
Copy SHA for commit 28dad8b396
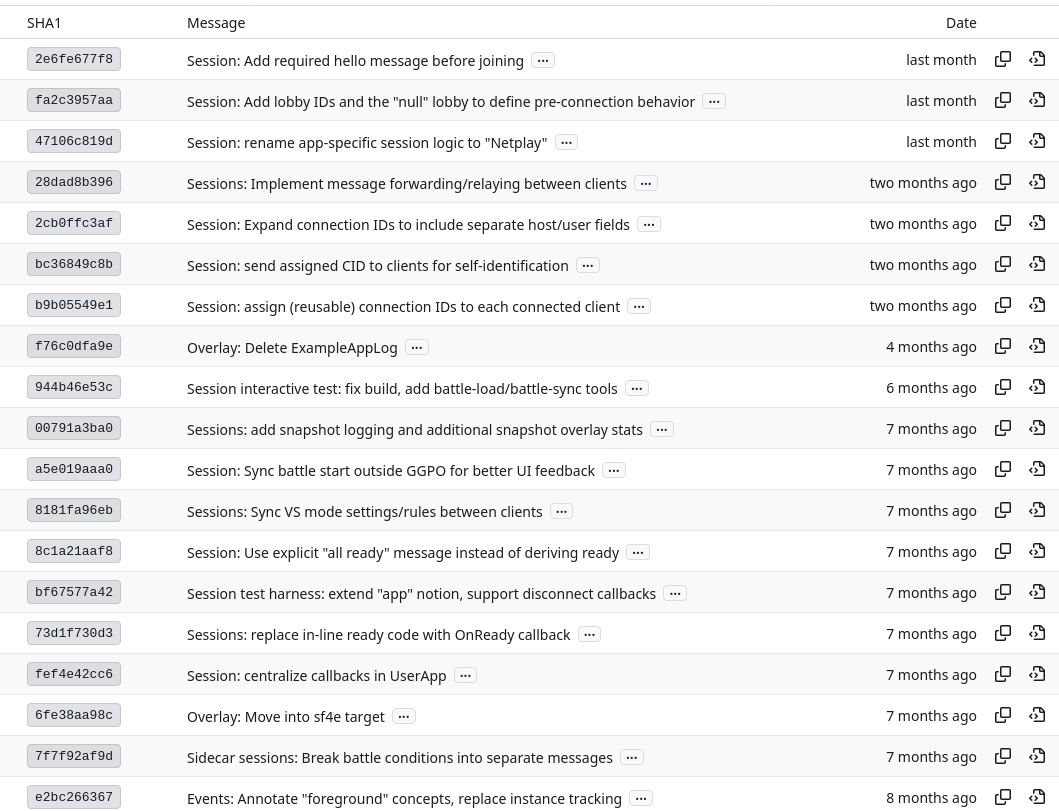click(x=1003, y=182)
